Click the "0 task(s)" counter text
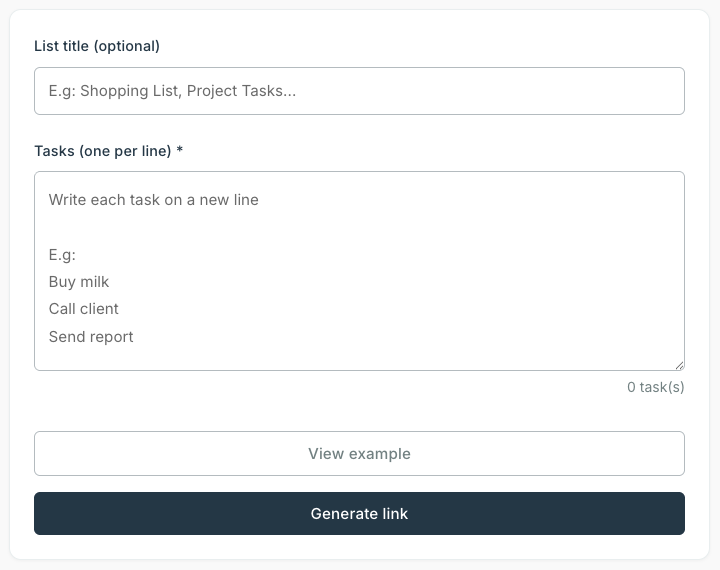The width and height of the screenshot is (720, 570). pyautogui.click(x=655, y=387)
